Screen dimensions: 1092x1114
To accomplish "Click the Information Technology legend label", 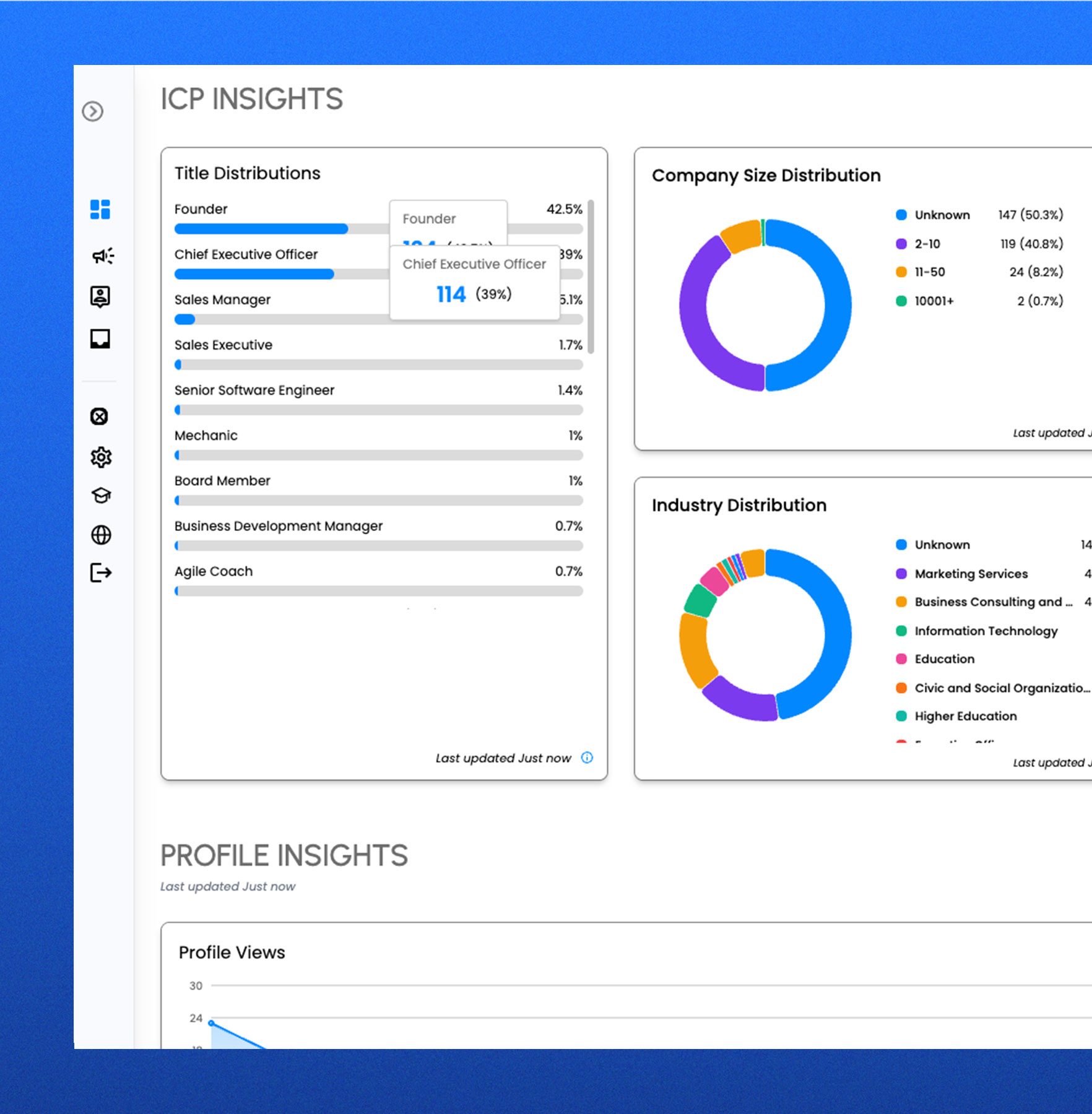I will (986, 631).
